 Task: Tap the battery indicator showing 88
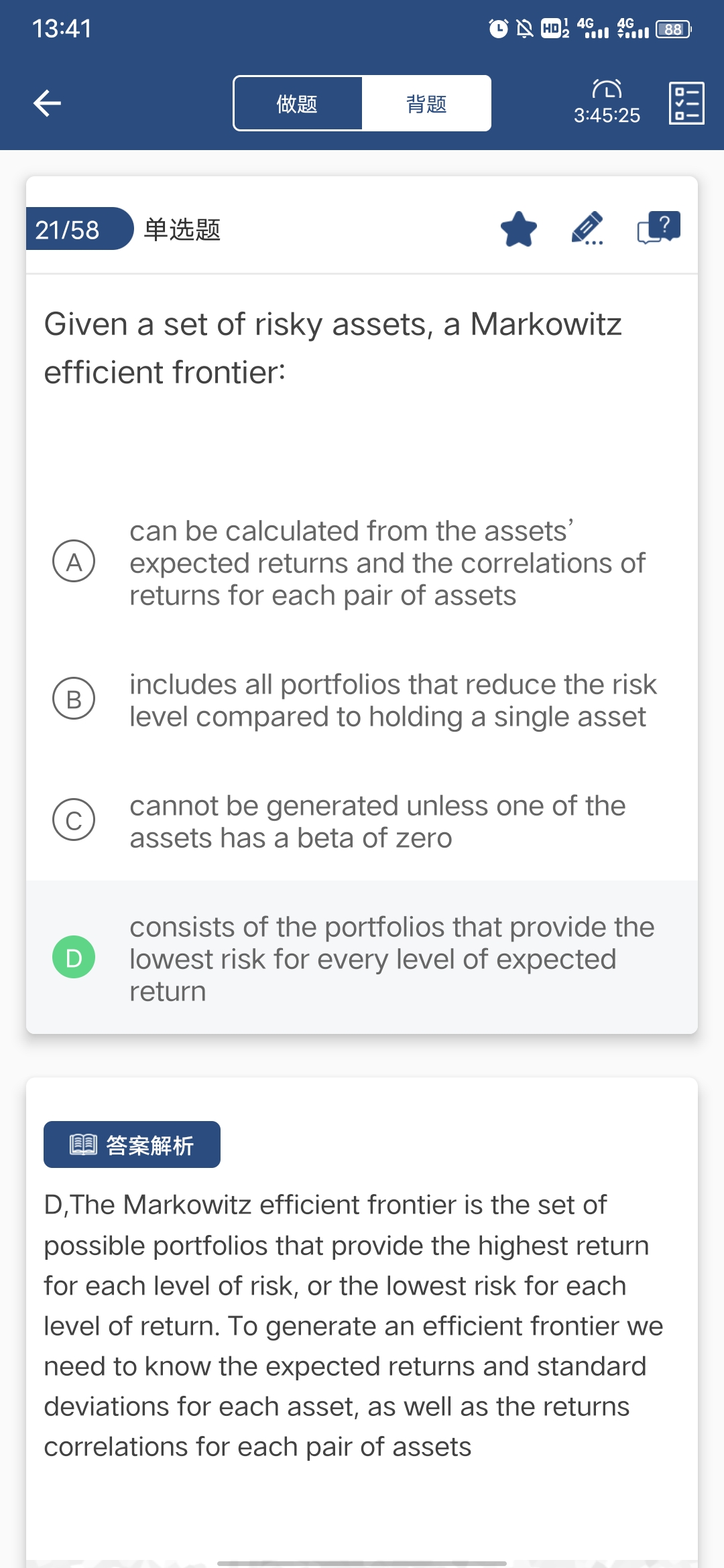click(x=673, y=29)
